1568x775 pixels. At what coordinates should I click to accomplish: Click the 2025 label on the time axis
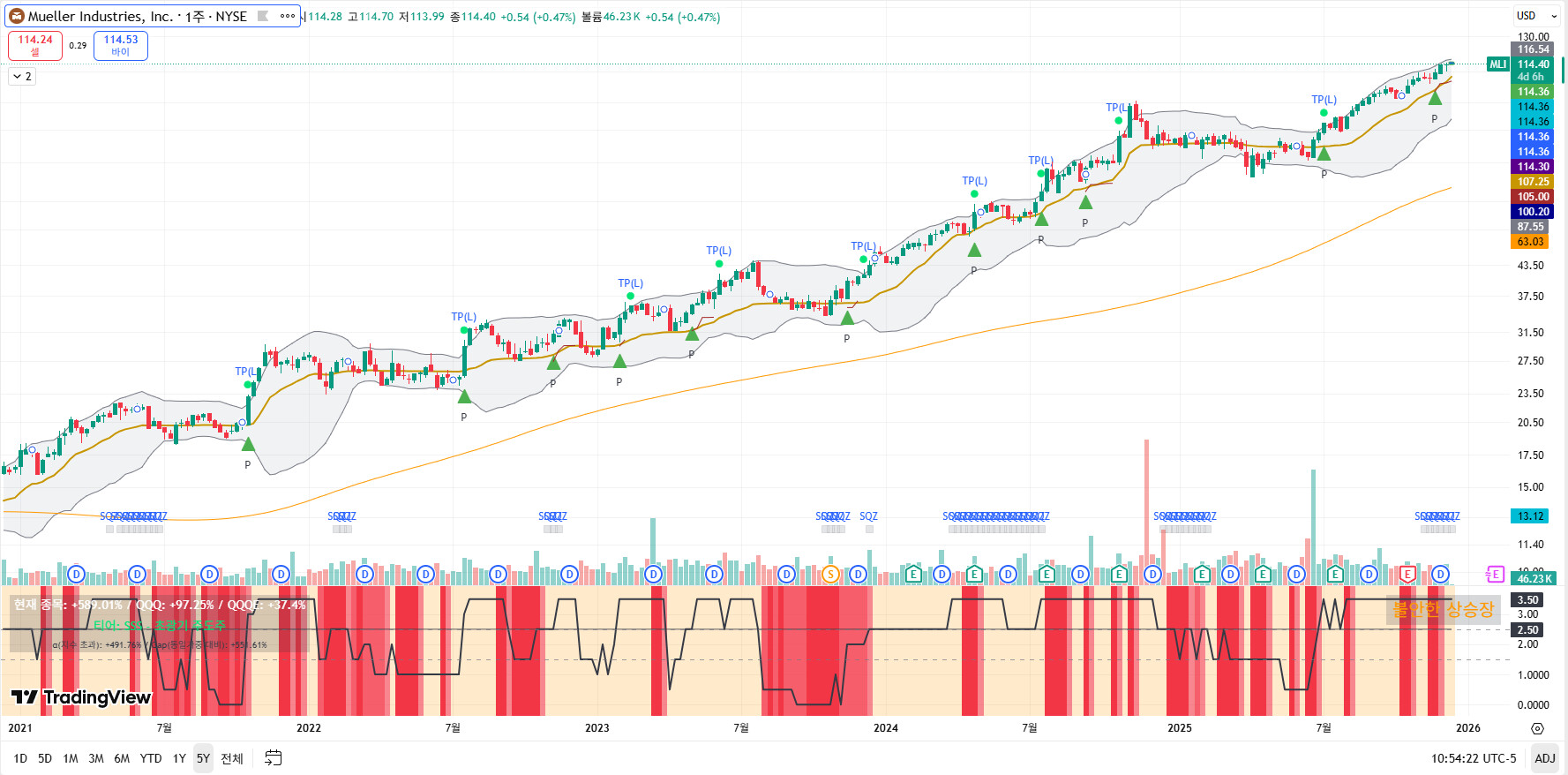(x=1180, y=728)
